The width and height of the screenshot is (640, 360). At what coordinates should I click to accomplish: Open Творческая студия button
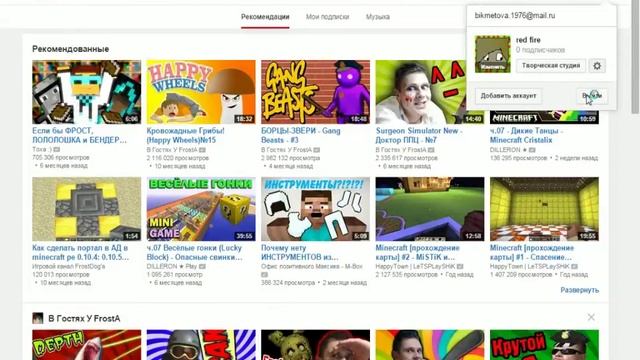[551, 66]
